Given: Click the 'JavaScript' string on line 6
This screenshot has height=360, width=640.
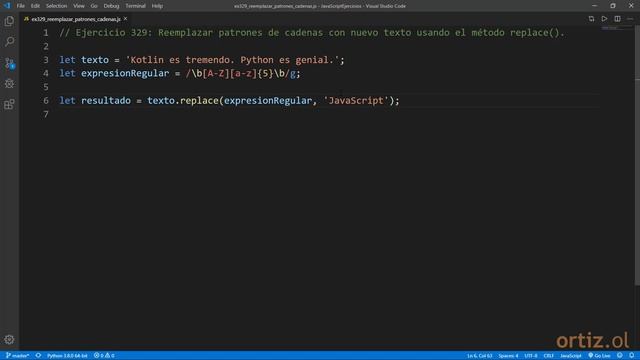Looking at the screenshot, I should [356, 101].
